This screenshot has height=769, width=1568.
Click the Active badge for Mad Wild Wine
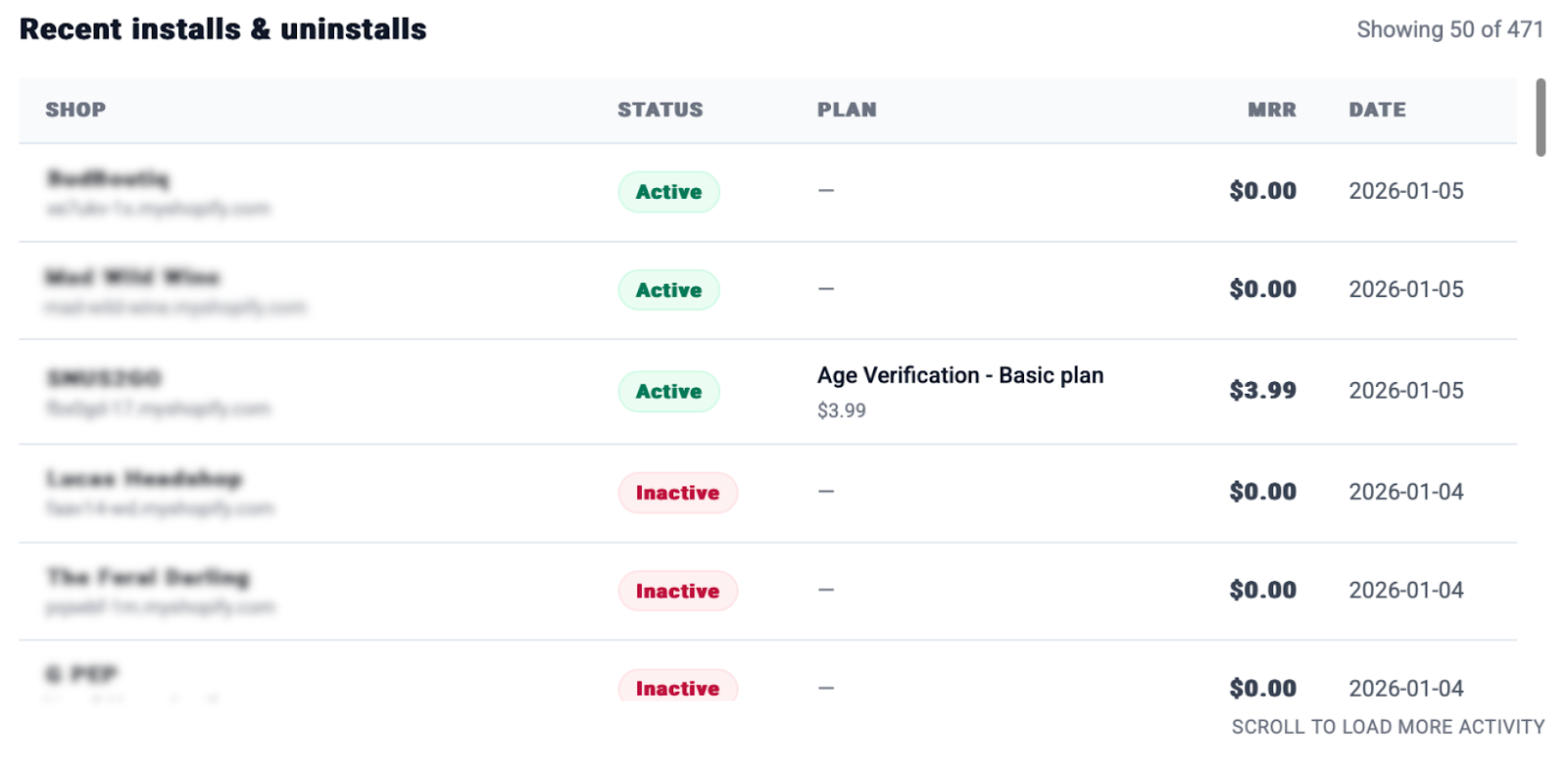pos(668,290)
